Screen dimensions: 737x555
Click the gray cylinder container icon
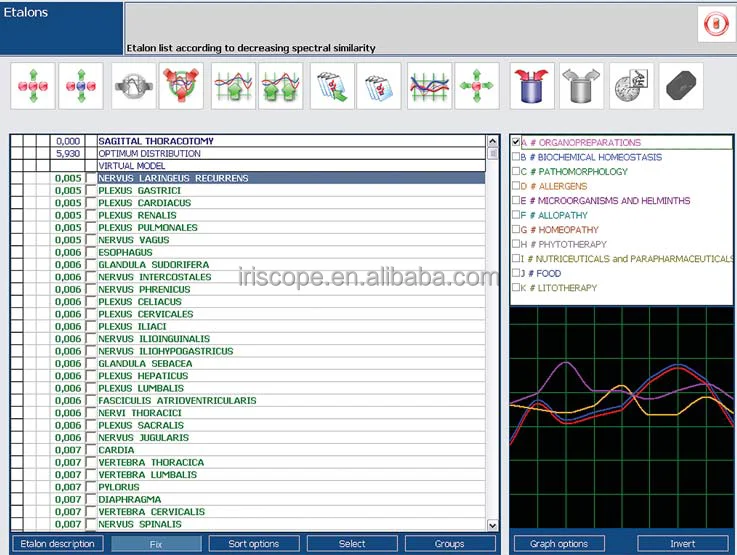[581, 87]
